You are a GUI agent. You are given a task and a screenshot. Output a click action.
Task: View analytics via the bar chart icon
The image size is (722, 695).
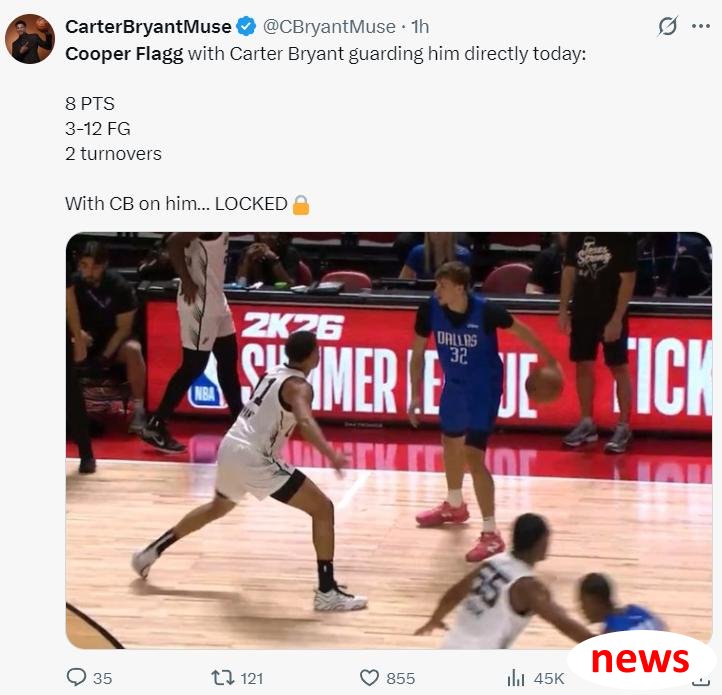516,678
